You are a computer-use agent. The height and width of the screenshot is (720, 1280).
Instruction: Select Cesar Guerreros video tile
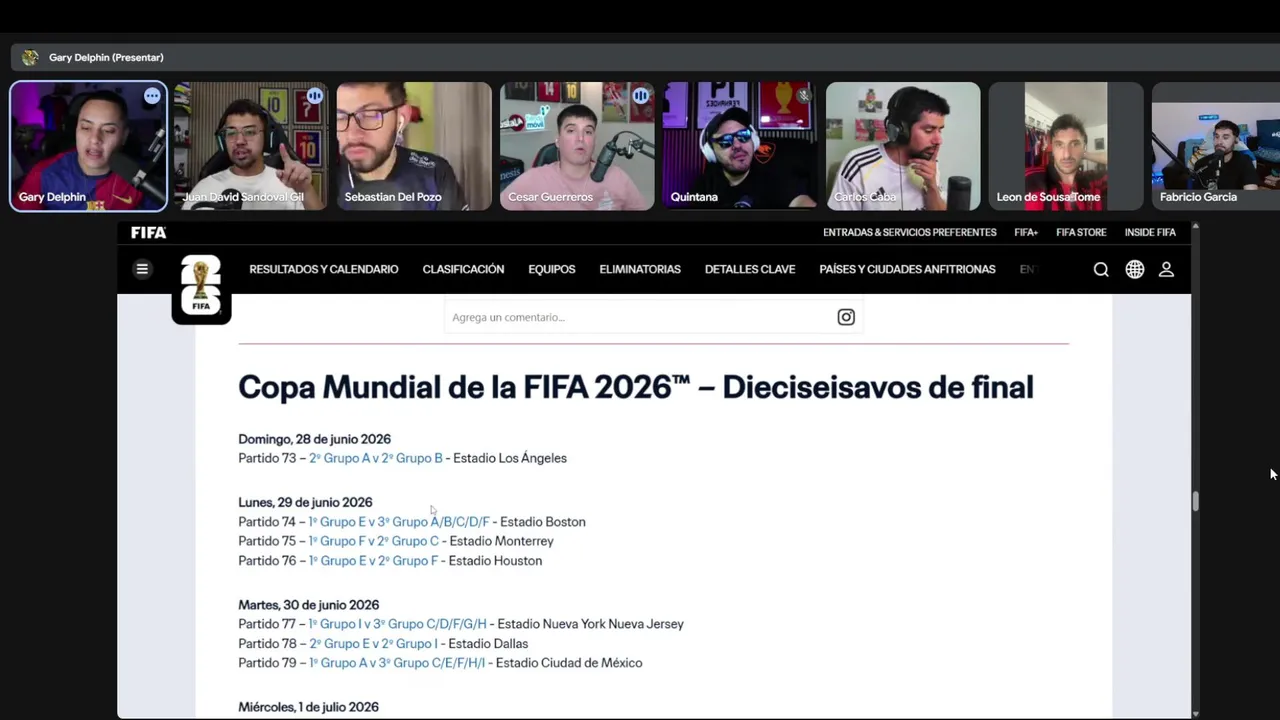[x=577, y=146]
